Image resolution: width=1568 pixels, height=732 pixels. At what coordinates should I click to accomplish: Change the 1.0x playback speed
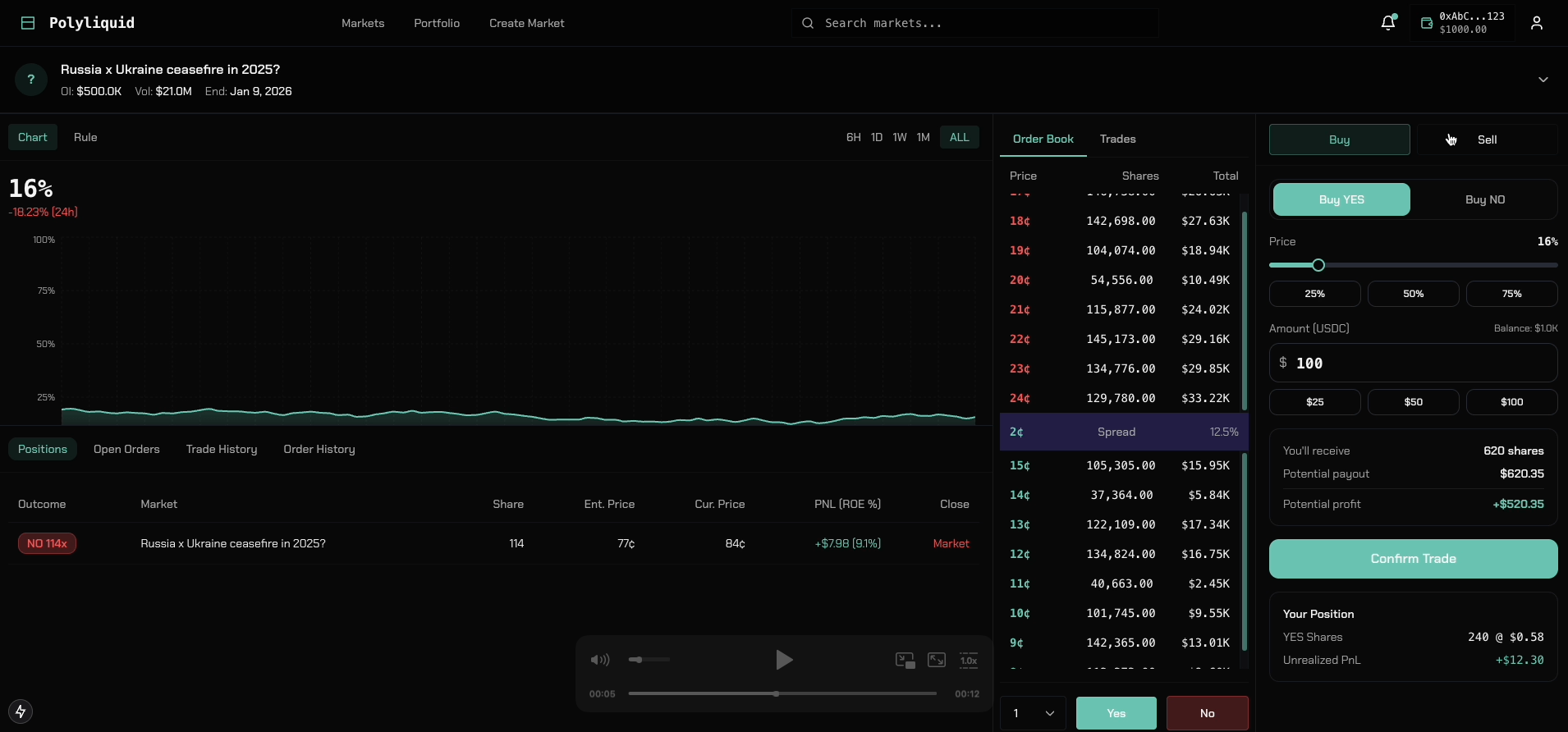(x=969, y=661)
